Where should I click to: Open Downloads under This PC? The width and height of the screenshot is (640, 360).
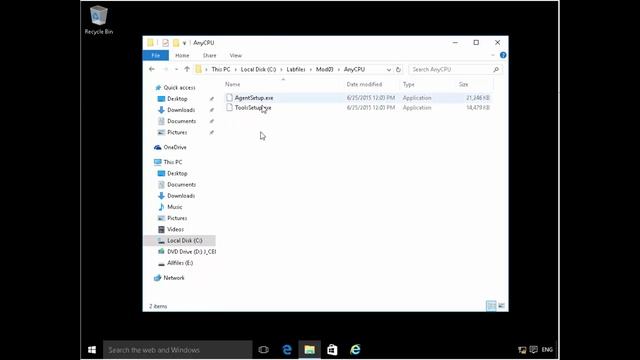pyautogui.click(x=181, y=196)
